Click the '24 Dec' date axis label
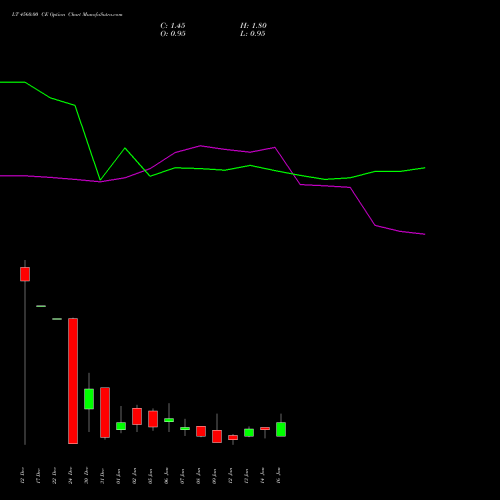Image resolution: width=500 pixels, height=500 pixels. 70,476
